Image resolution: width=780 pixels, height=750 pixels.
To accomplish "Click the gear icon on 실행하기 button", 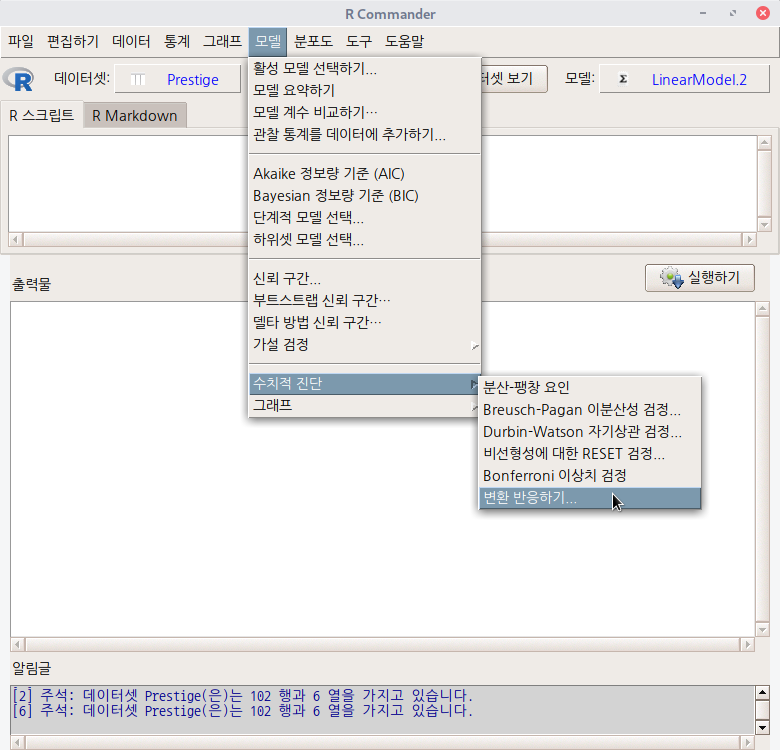I will pyautogui.click(x=672, y=278).
